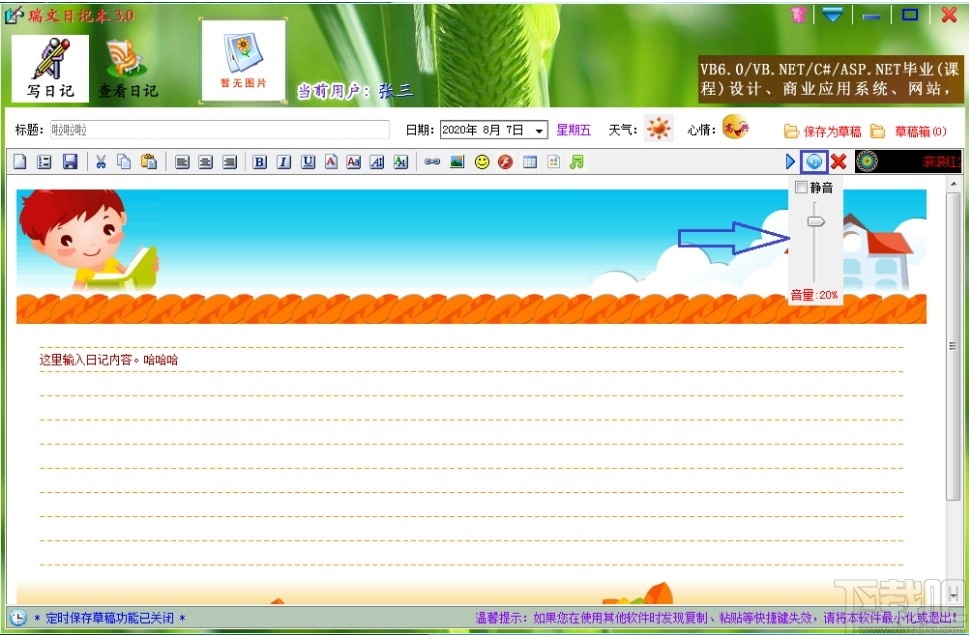Click the copy icon in toolbar

point(124,162)
